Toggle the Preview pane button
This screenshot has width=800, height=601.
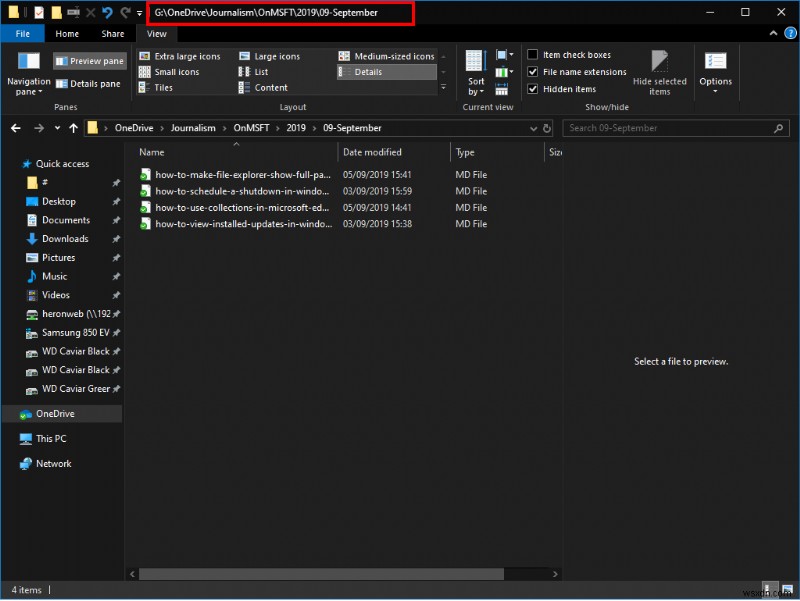(89, 60)
